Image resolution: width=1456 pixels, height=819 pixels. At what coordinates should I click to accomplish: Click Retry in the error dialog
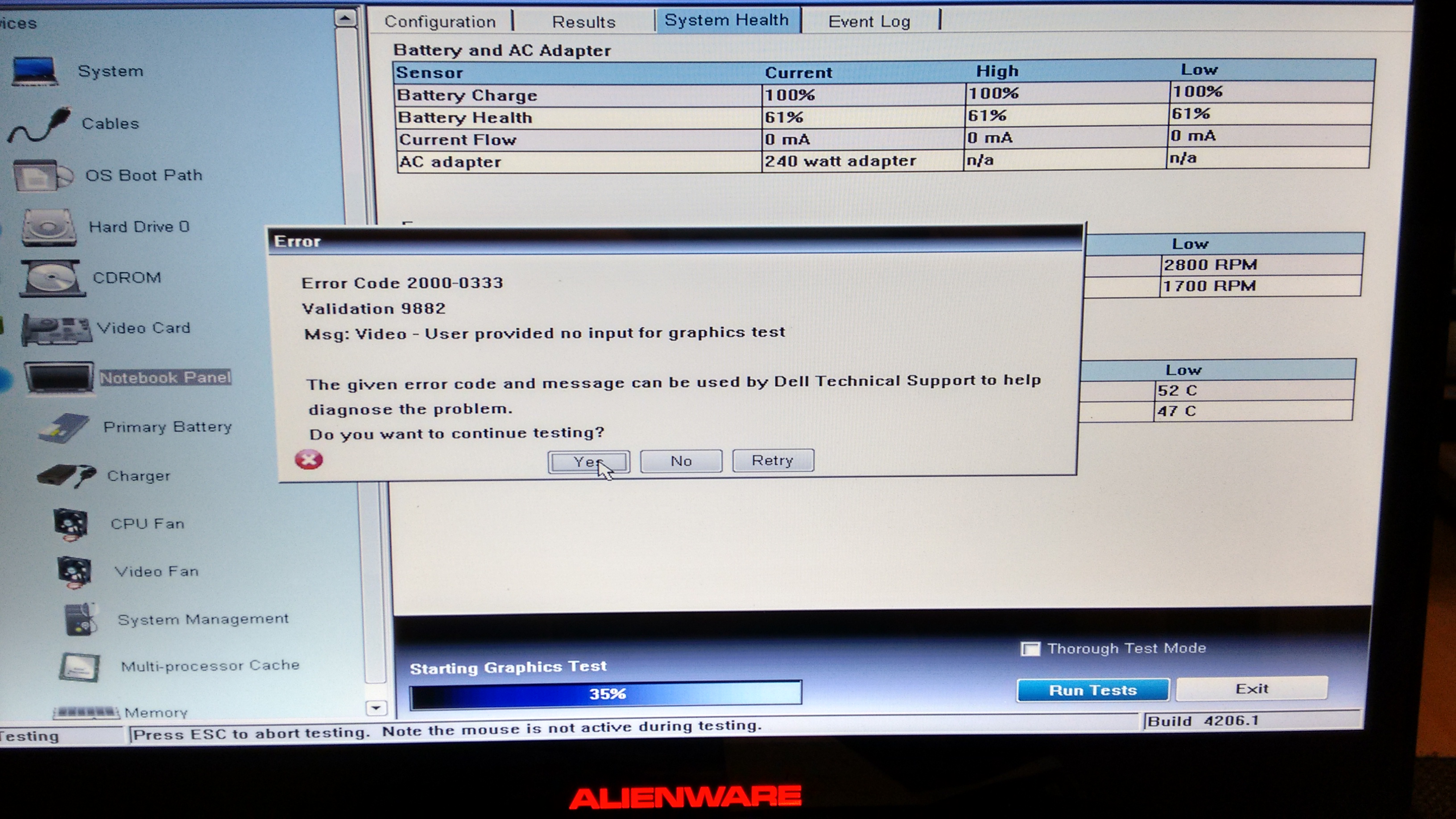[x=773, y=461]
